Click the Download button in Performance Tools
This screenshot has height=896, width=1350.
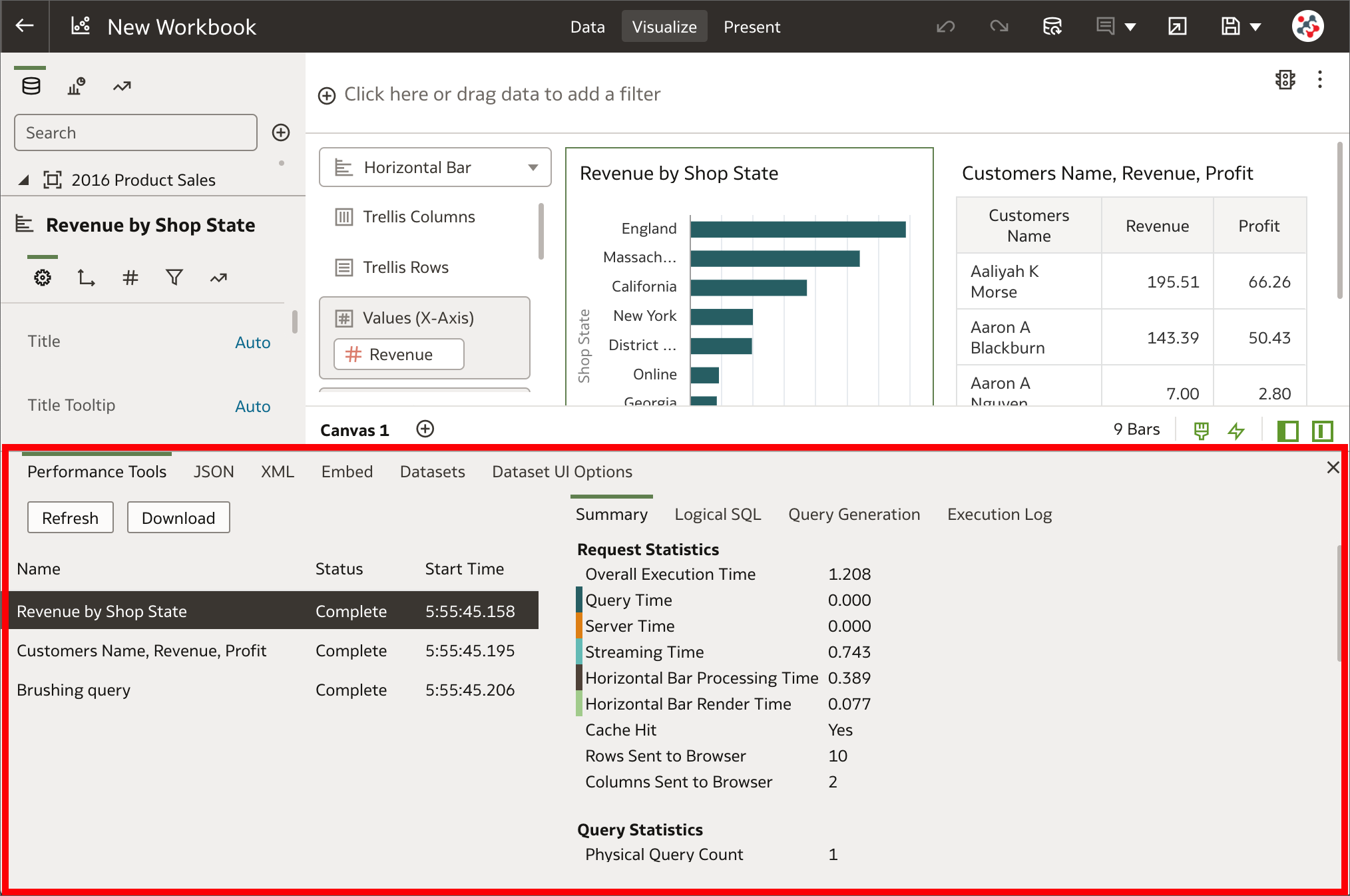pyautogui.click(x=178, y=517)
